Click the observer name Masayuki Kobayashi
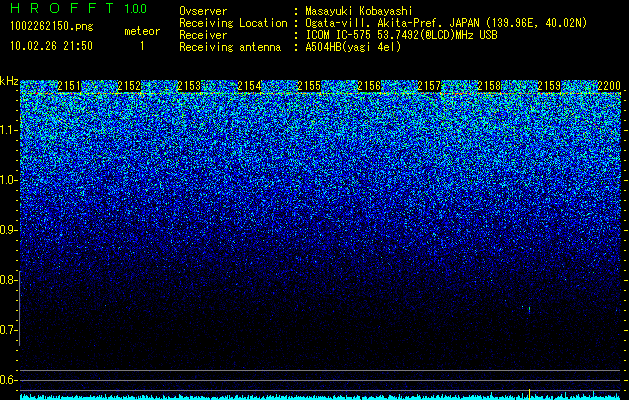The height and width of the screenshot is (400, 629). (x=359, y=11)
